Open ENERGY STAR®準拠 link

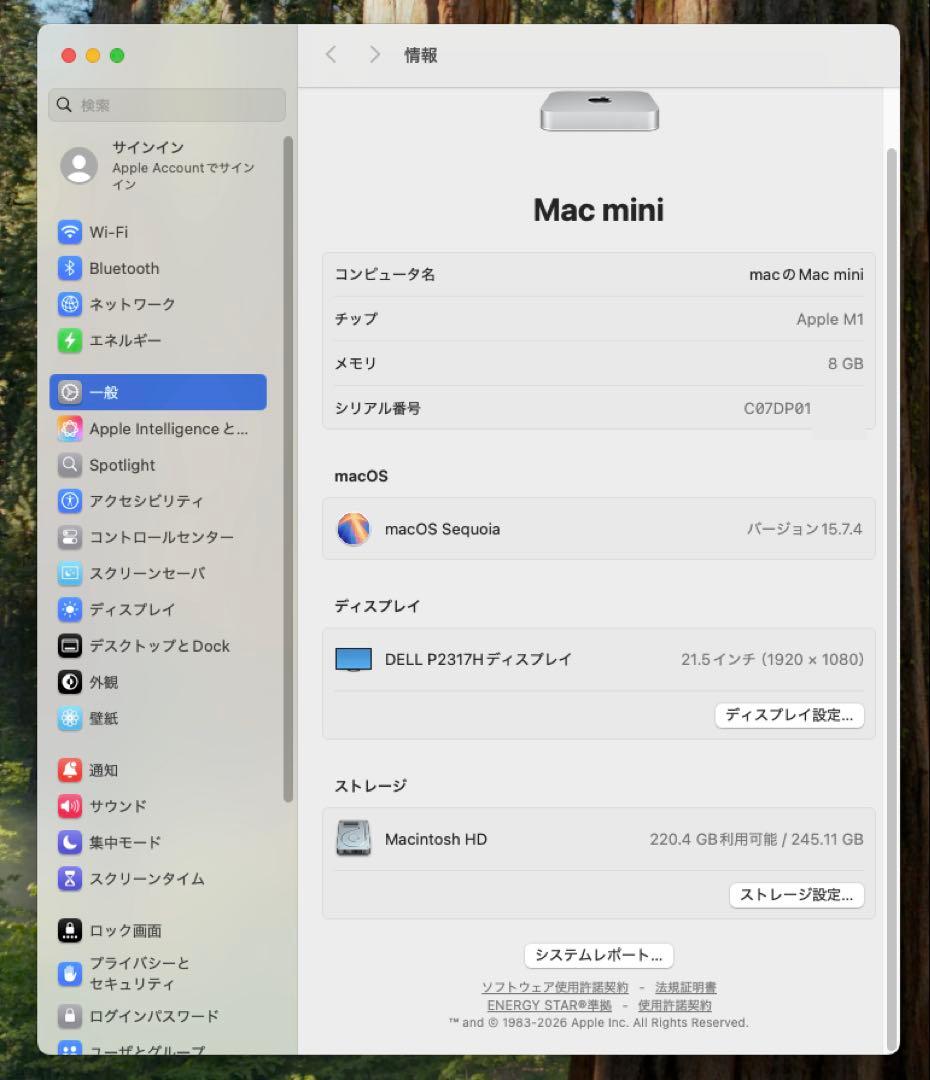point(549,1005)
